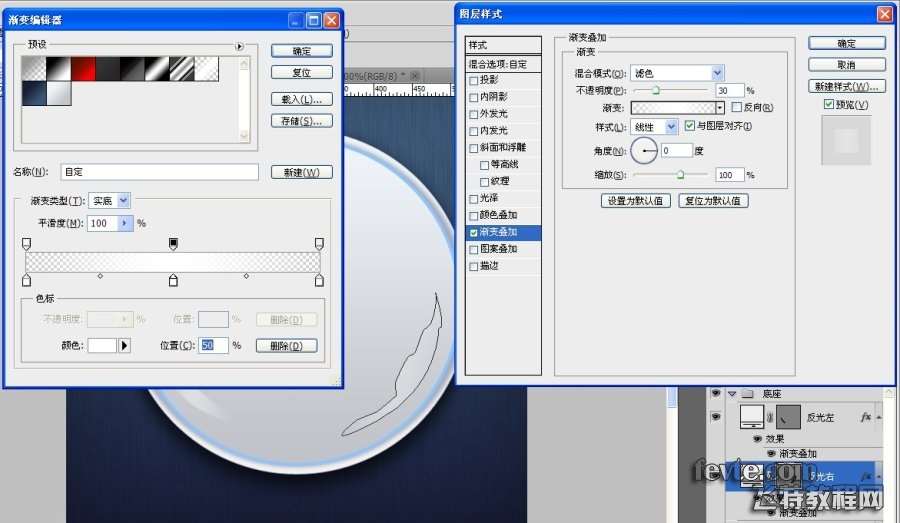Click the mask link icon on 反光左 layer
The image size is (900, 523).
(770, 417)
